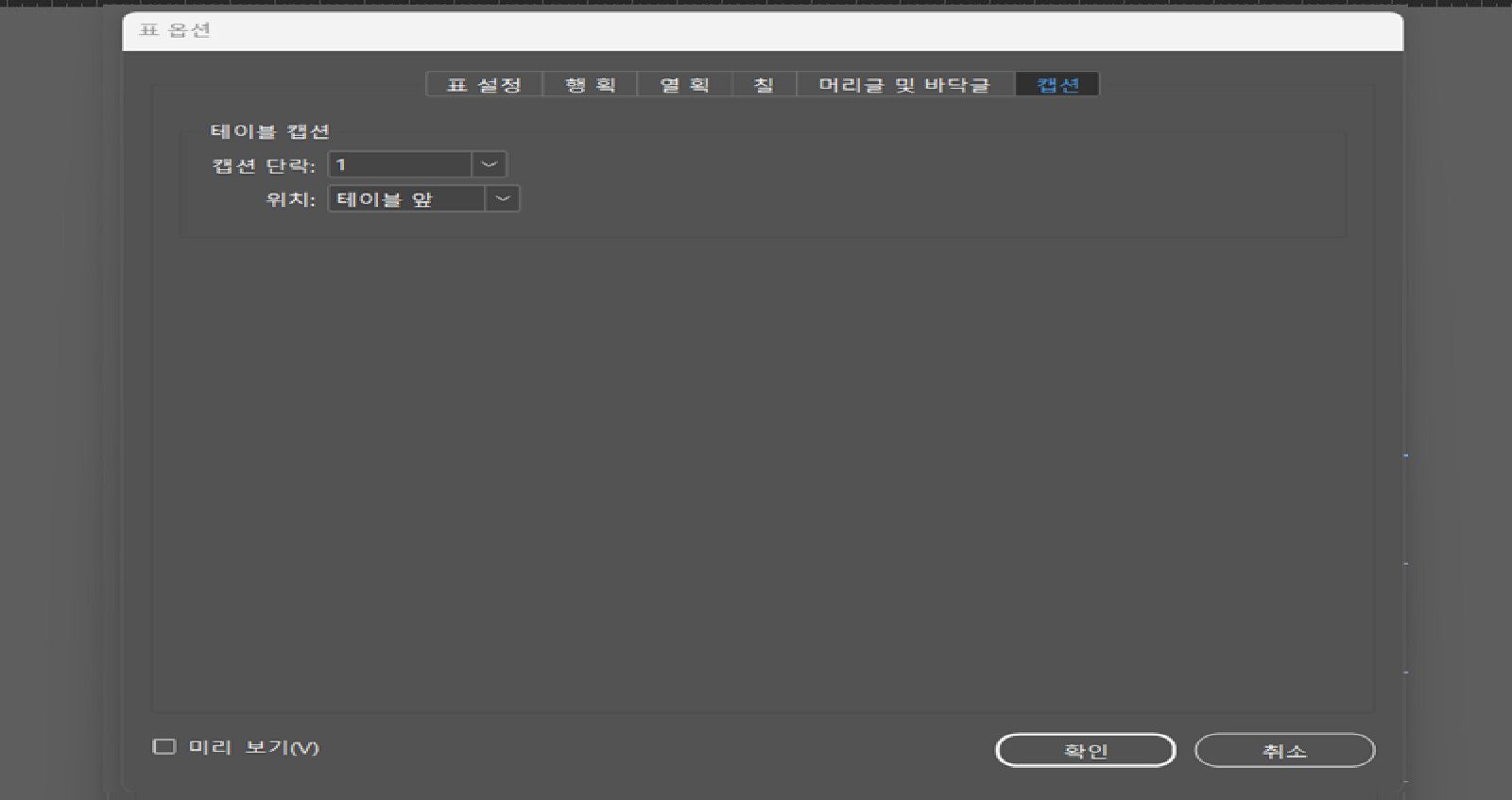Click the 캡션 단락 label
1512x800 pixels.
pyautogui.click(x=263, y=165)
